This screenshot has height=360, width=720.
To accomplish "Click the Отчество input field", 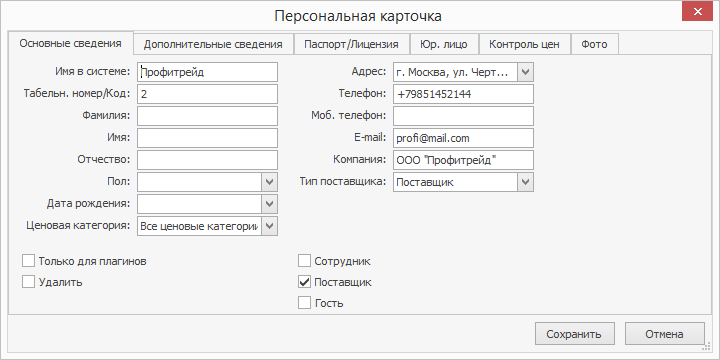I will (x=207, y=160).
